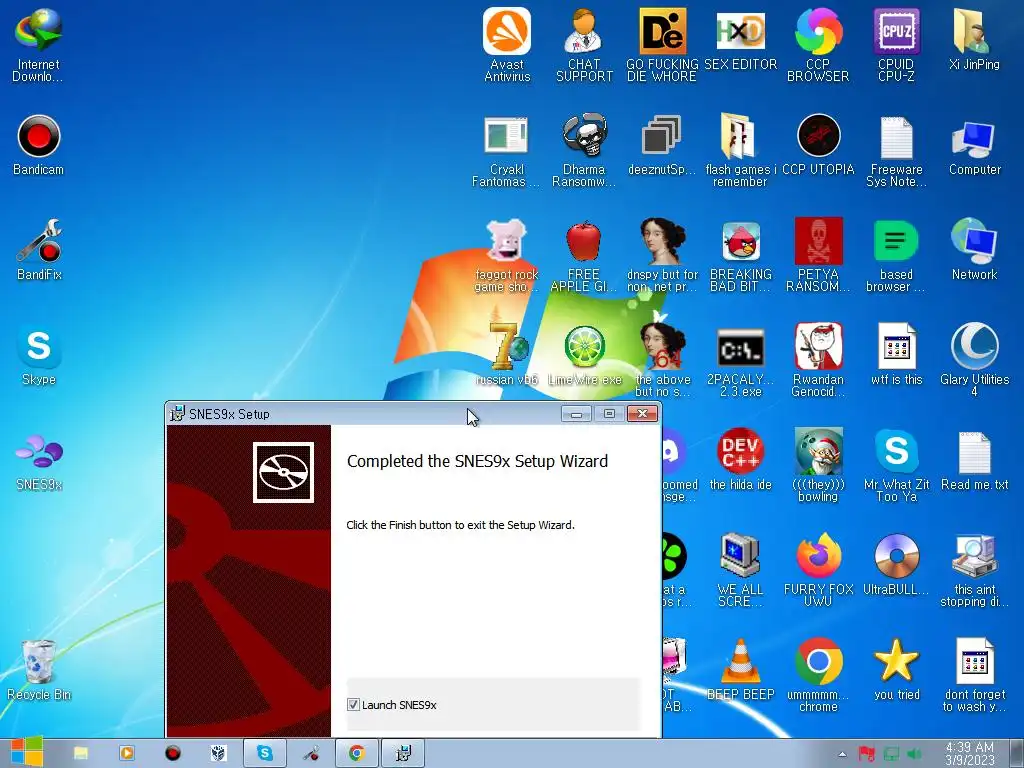The width and height of the screenshot is (1024, 768).
Task: Select the CCP BROWSER icon
Action: point(818,44)
